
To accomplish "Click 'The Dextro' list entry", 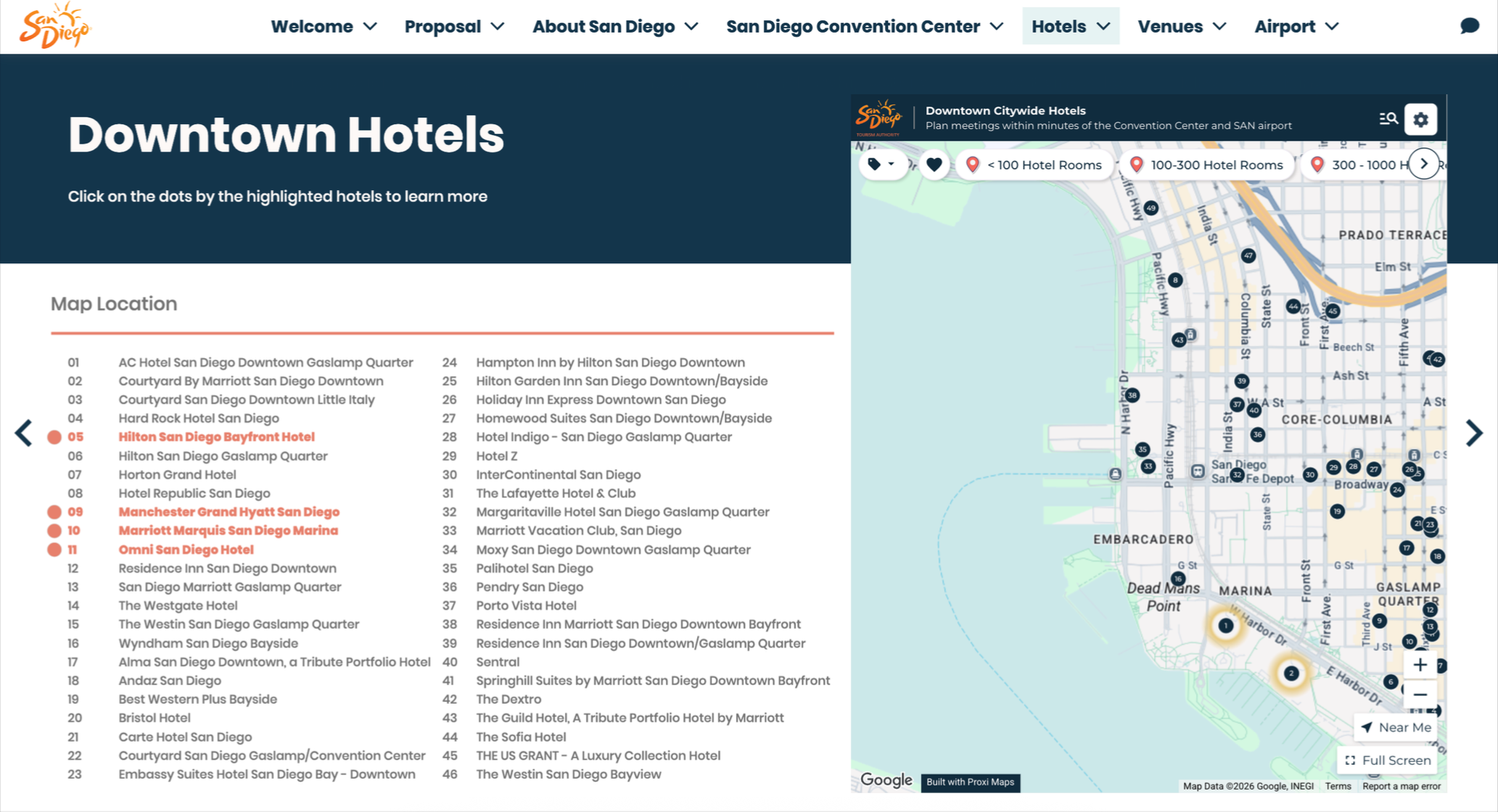I will point(508,700).
